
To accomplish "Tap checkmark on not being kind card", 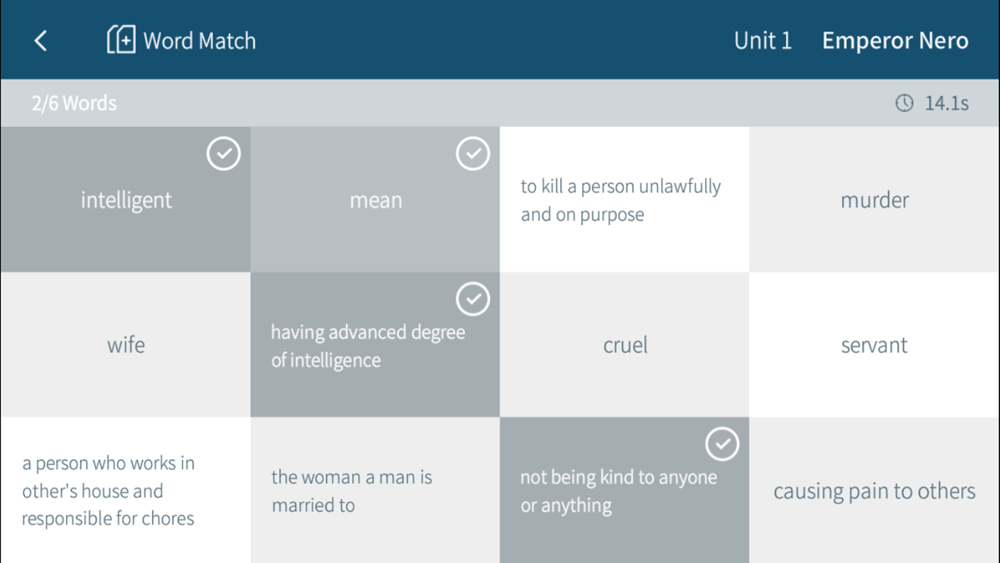I will coord(722,444).
